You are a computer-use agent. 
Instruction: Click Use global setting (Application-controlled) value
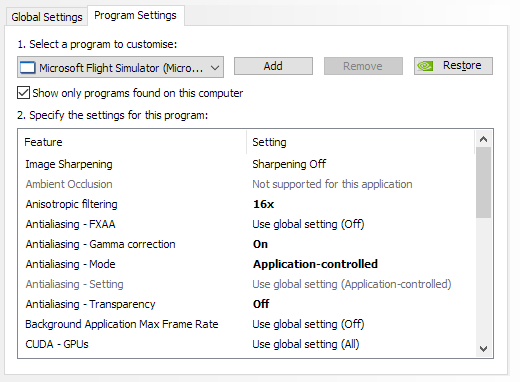(x=352, y=284)
